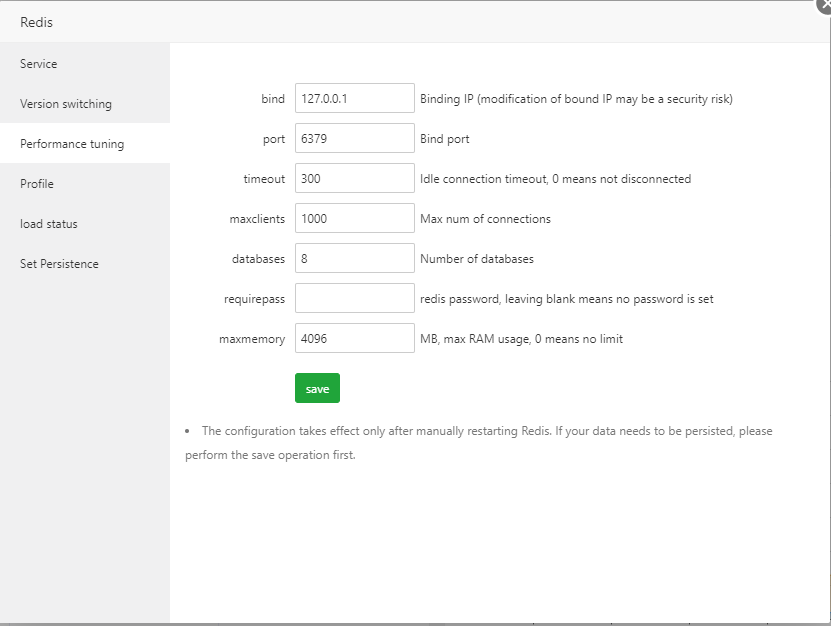Screen dimensions: 831x626
Task: Click the 'Idle connection timeout' hint text
Action: [x=555, y=179]
